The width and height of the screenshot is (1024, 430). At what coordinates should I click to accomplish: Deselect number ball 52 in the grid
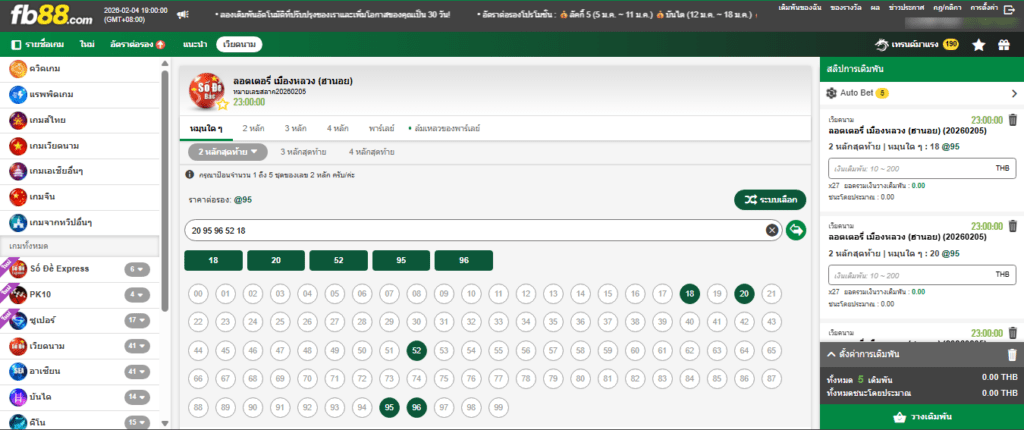(417, 351)
